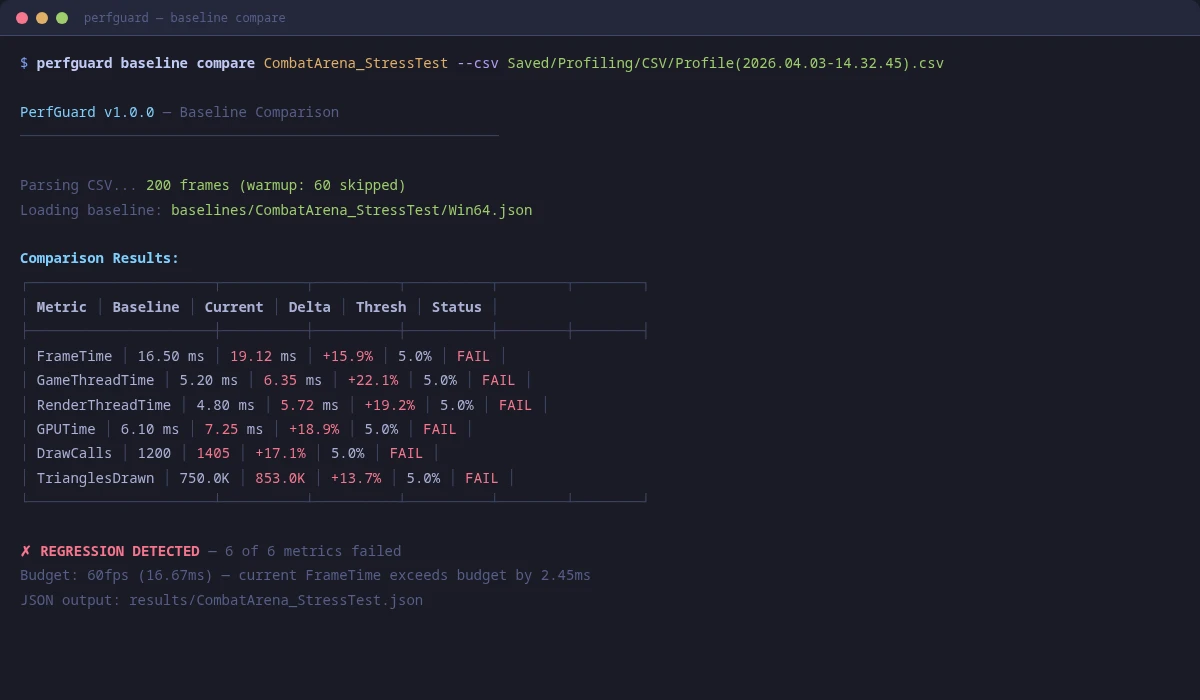
Task: Click the Metric column header
Action: 61,306
